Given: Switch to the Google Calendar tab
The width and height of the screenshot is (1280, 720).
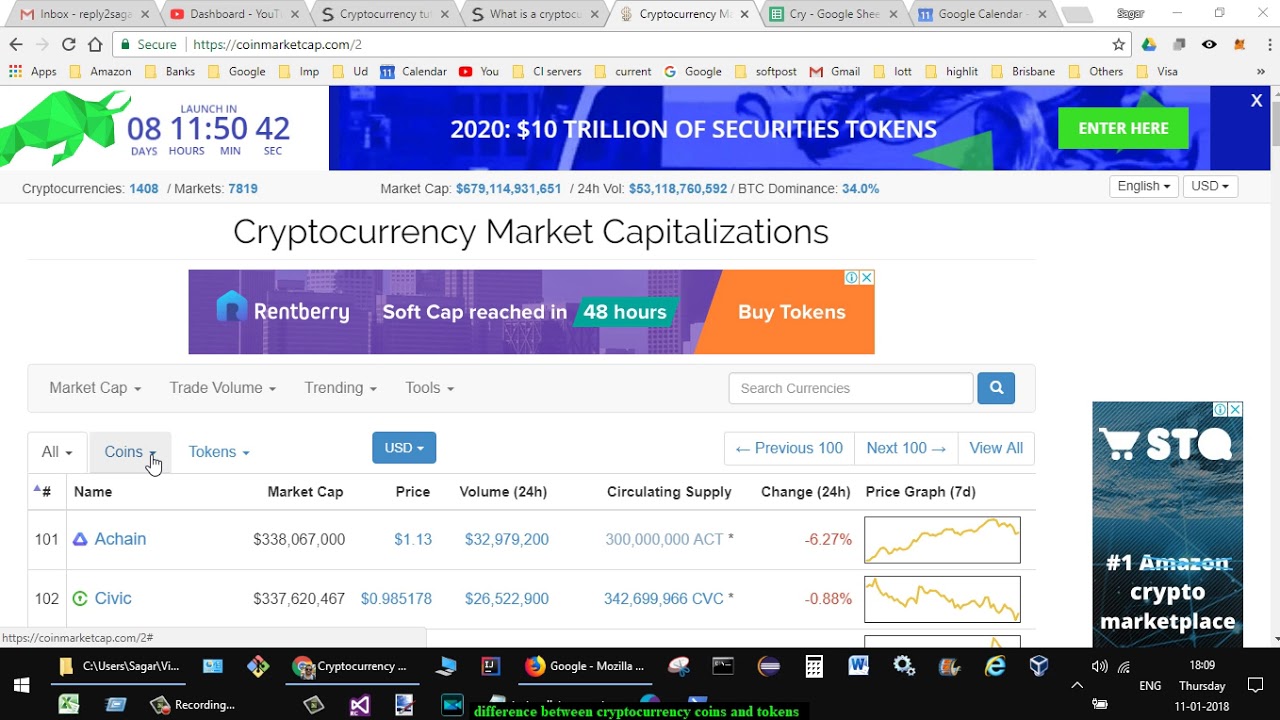Looking at the screenshot, I should pos(982,14).
